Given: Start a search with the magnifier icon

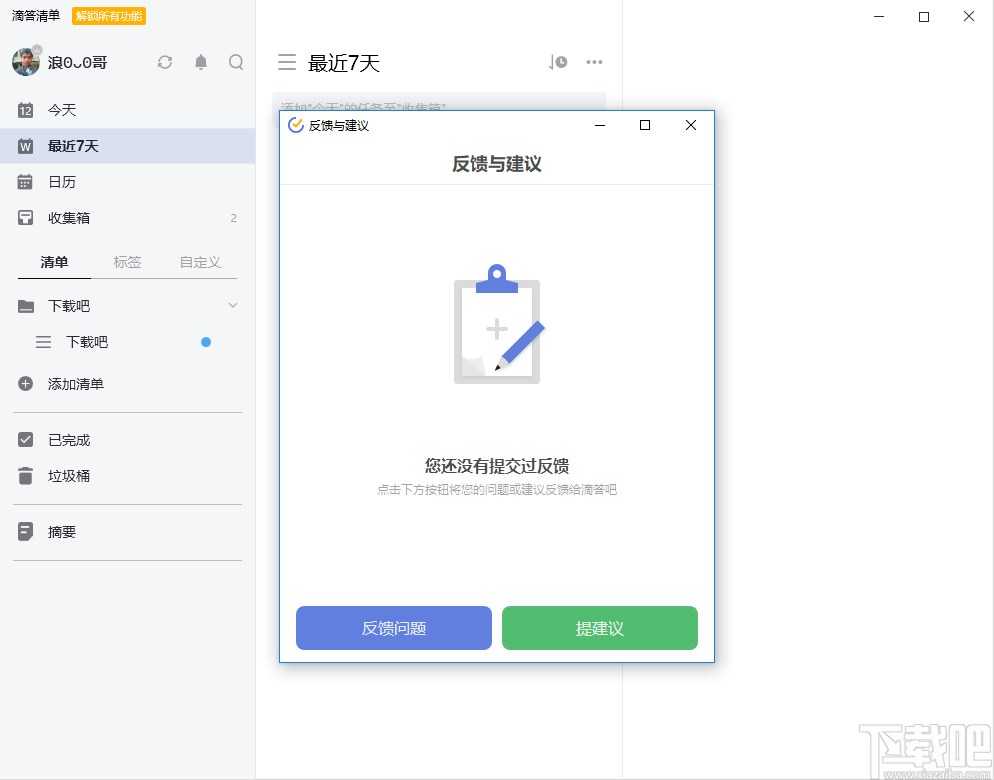Looking at the screenshot, I should [x=236, y=62].
